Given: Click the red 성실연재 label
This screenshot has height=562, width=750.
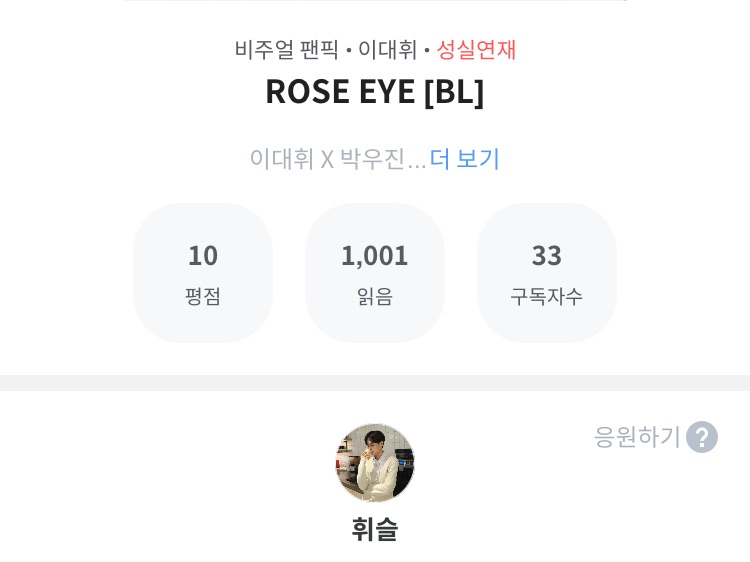Looking at the screenshot, I should pos(476,49).
